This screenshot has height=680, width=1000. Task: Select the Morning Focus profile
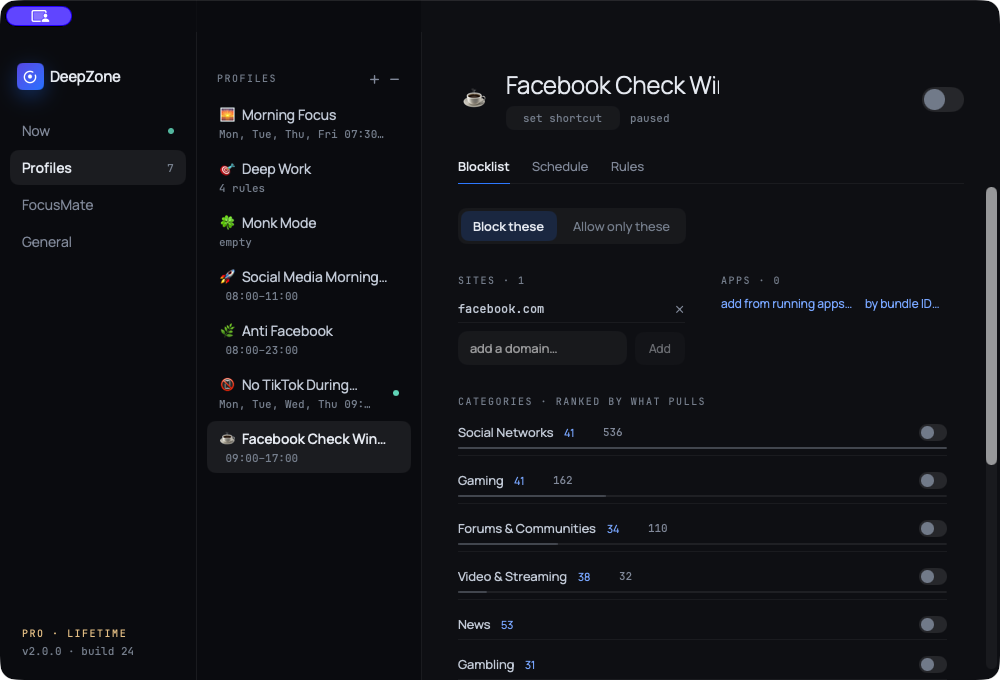point(309,123)
